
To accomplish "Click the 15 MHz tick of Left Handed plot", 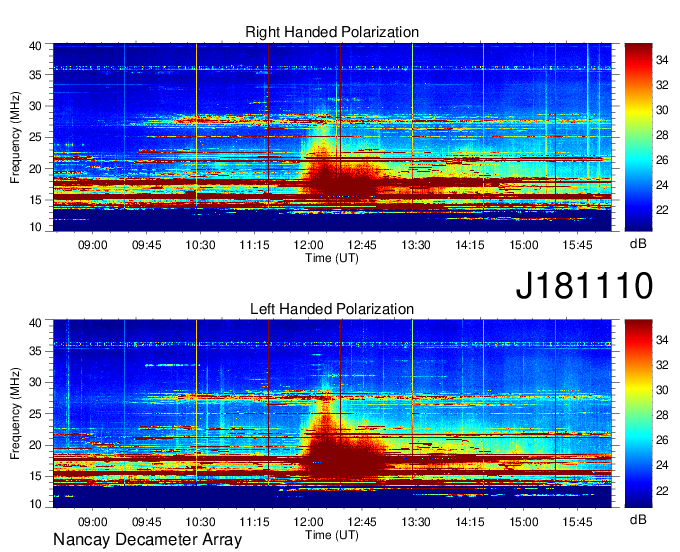I will [x=35, y=476].
